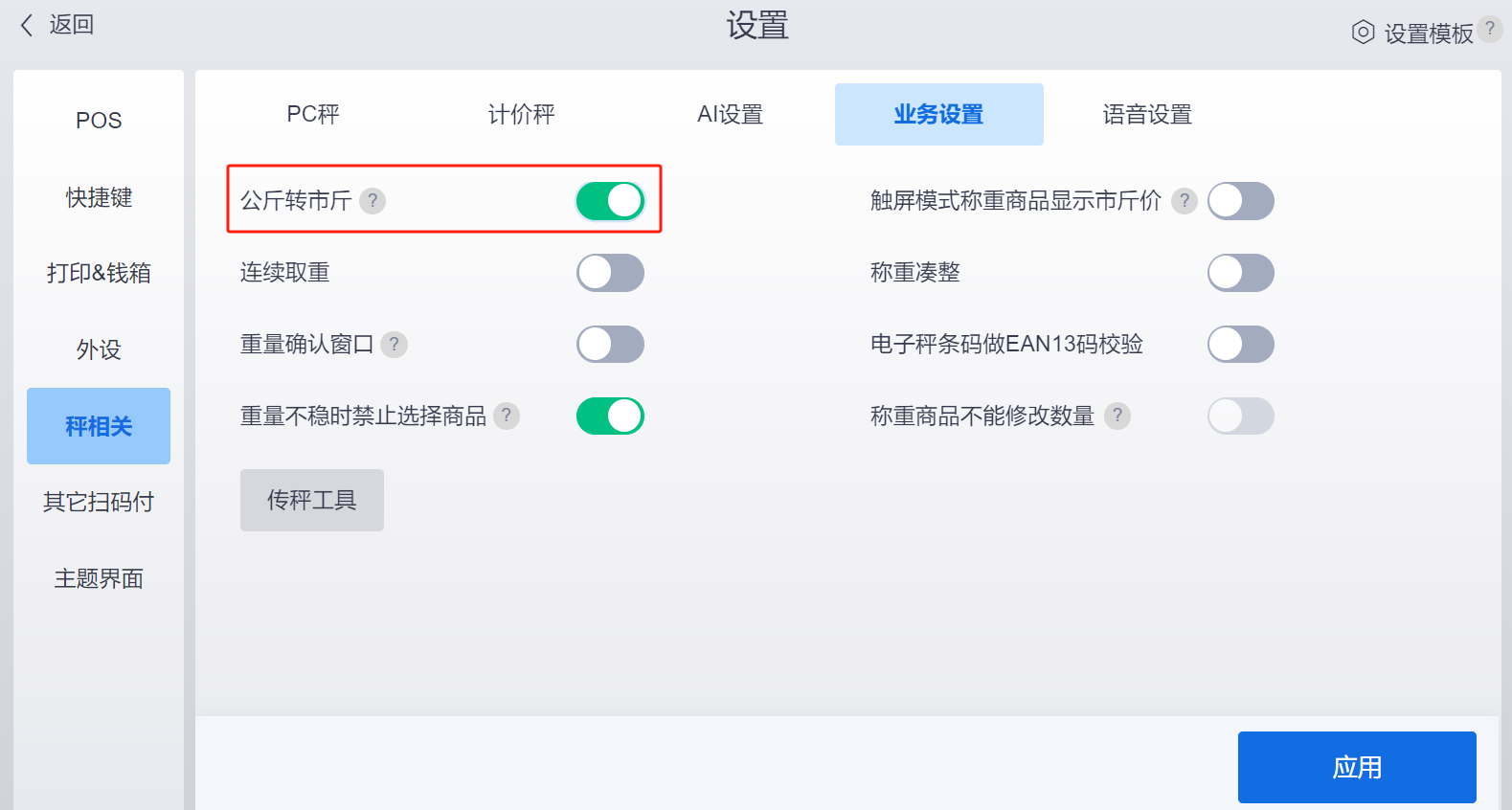Turn off 重量不稳时禁止选择商品 toggle
This screenshot has height=810, width=1512.
pyautogui.click(x=610, y=416)
